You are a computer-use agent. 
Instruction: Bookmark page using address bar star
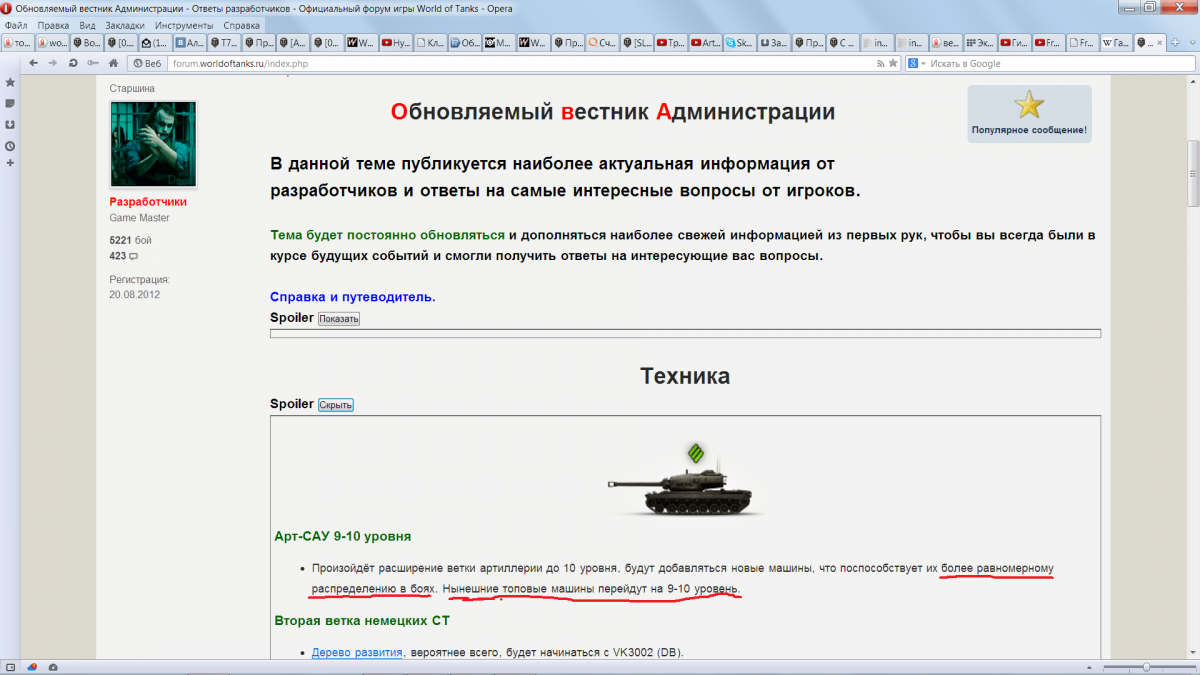(x=893, y=63)
